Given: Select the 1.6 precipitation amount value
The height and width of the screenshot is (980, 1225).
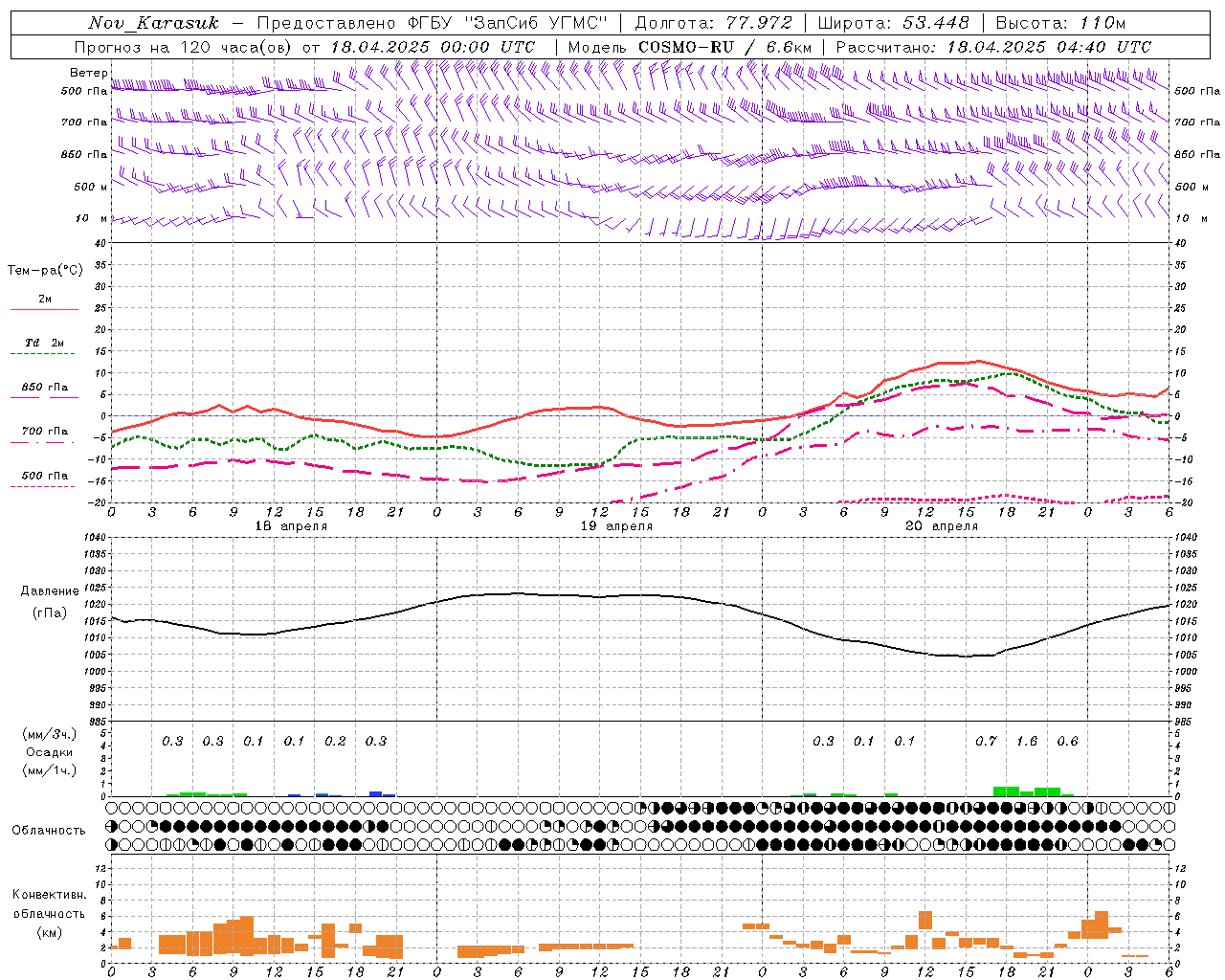Looking at the screenshot, I should coord(1027,741).
